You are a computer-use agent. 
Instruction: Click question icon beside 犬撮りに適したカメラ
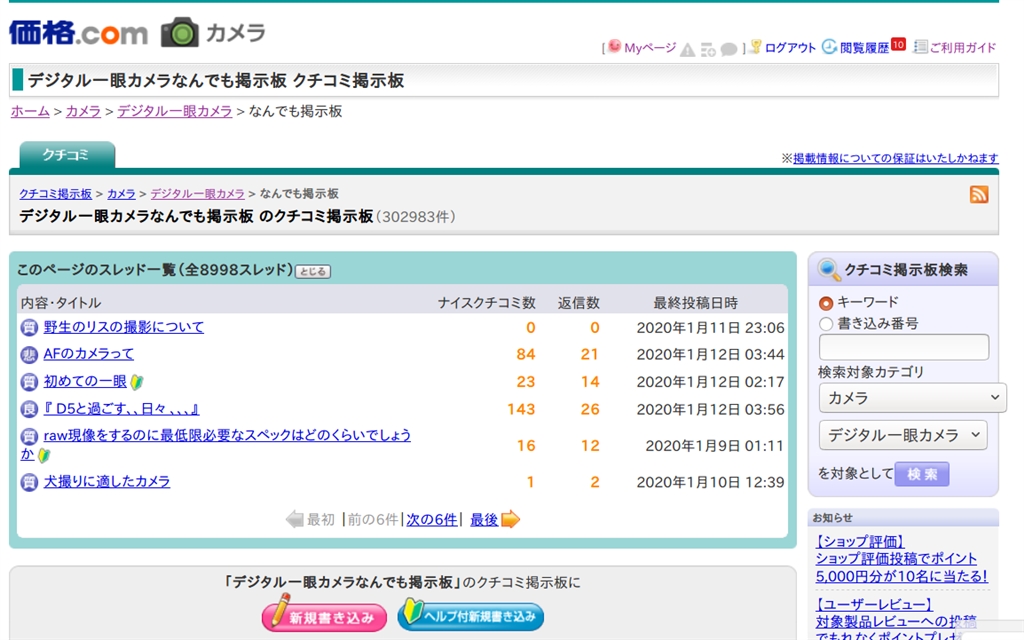[29, 483]
